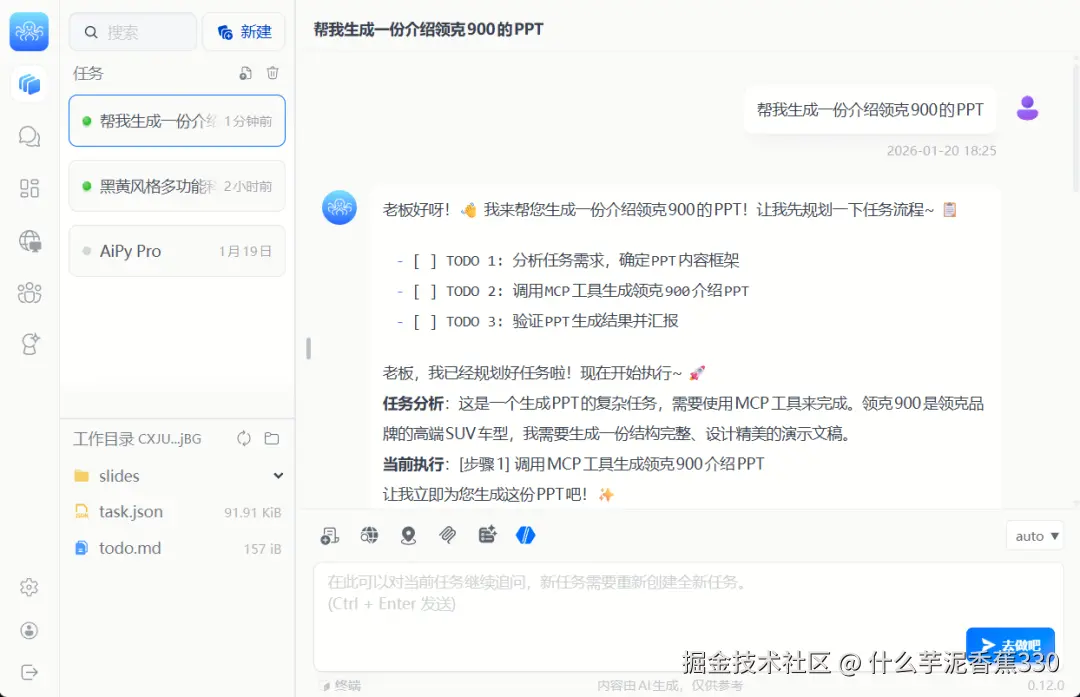Click the trash icon beside 任务
The width and height of the screenshot is (1080, 697).
point(273,73)
